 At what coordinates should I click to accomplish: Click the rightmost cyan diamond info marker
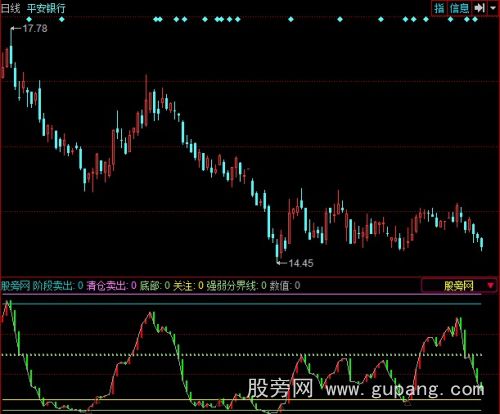(475, 19)
